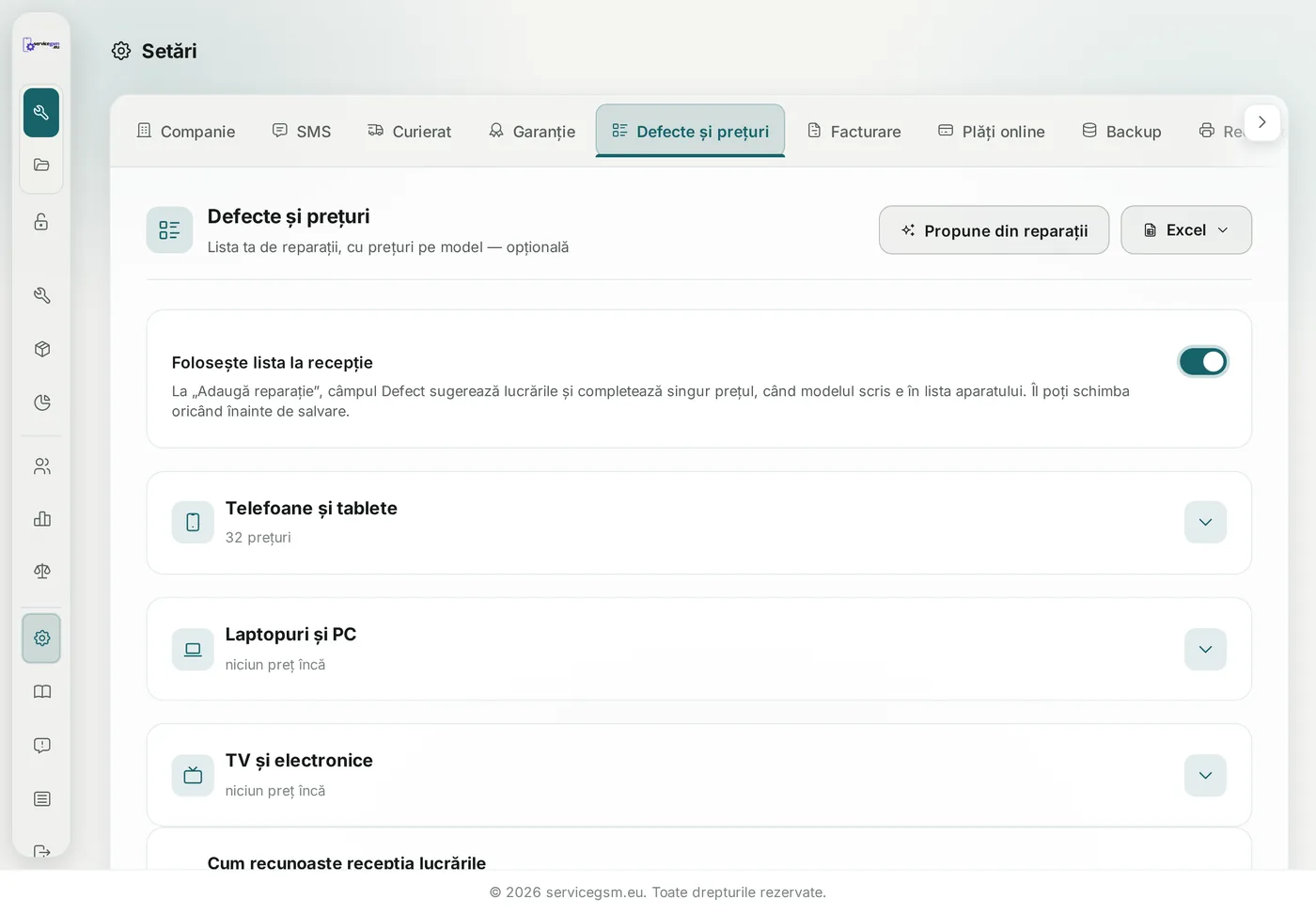The height and width of the screenshot is (915, 1316).
Task: Click the phone icon on Telefoane și tablete card
Action: click(193, 522)
